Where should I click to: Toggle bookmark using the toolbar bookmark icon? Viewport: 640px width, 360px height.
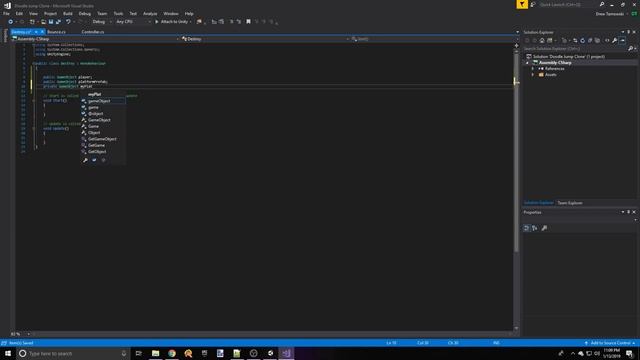(x=248, y=22)
